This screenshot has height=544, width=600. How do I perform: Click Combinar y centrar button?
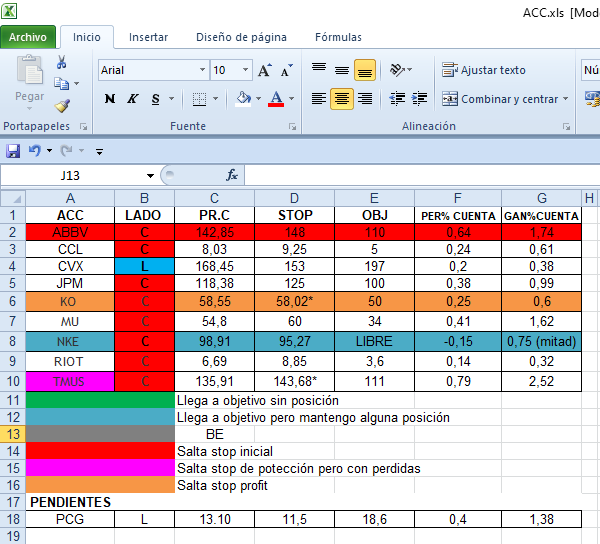[x=501, y=99]
